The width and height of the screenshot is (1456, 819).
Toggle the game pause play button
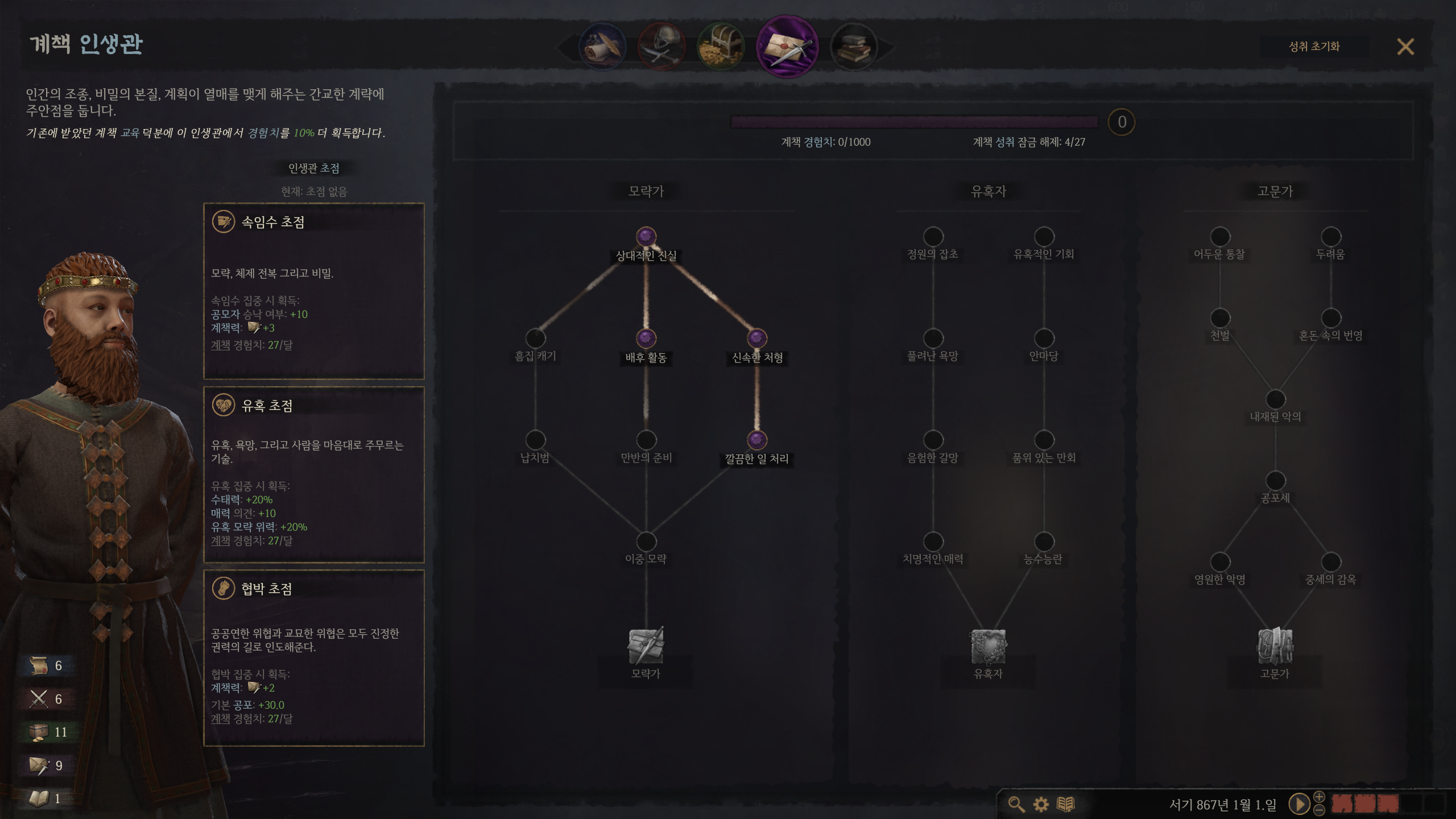coord(1298,804)
